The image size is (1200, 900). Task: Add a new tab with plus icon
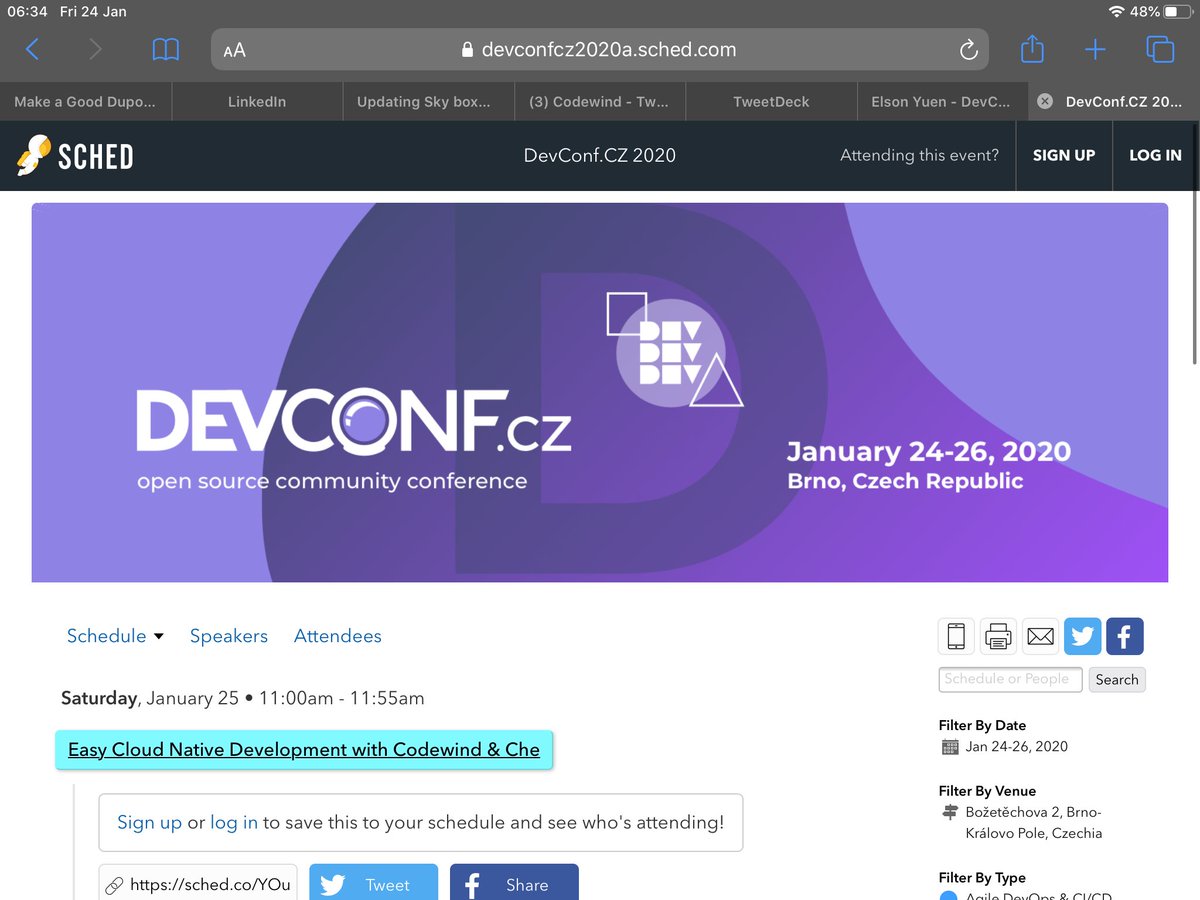pyautogui.click(x=1095, y=49)
